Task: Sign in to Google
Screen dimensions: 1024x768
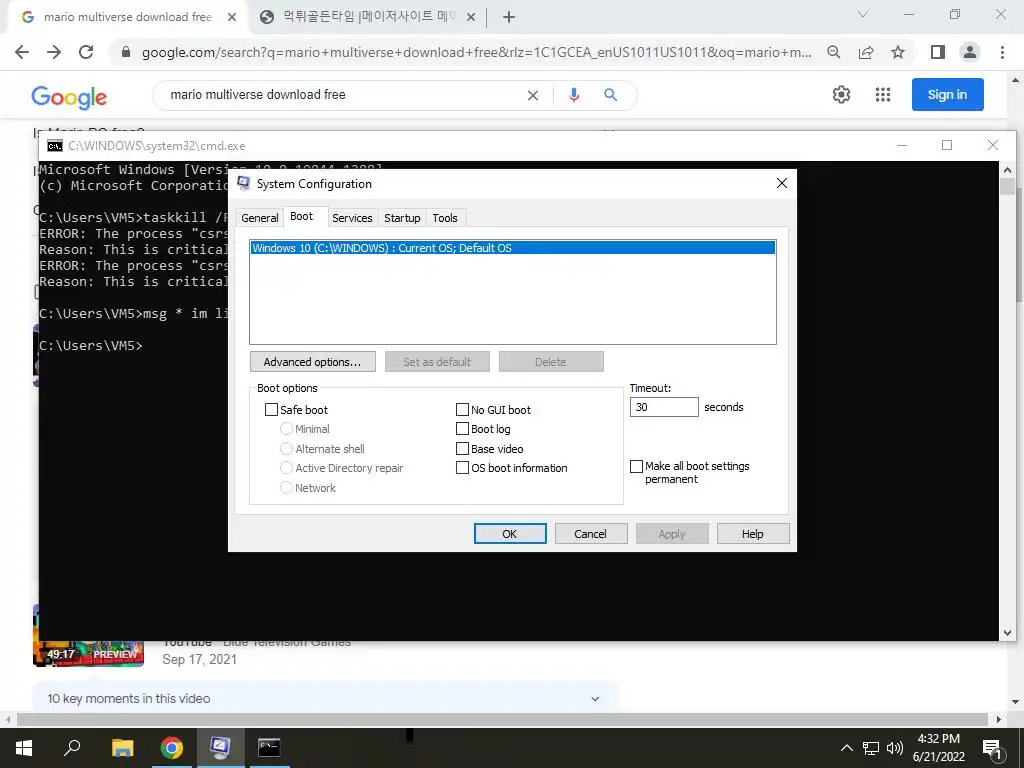Action: point(948,95)
